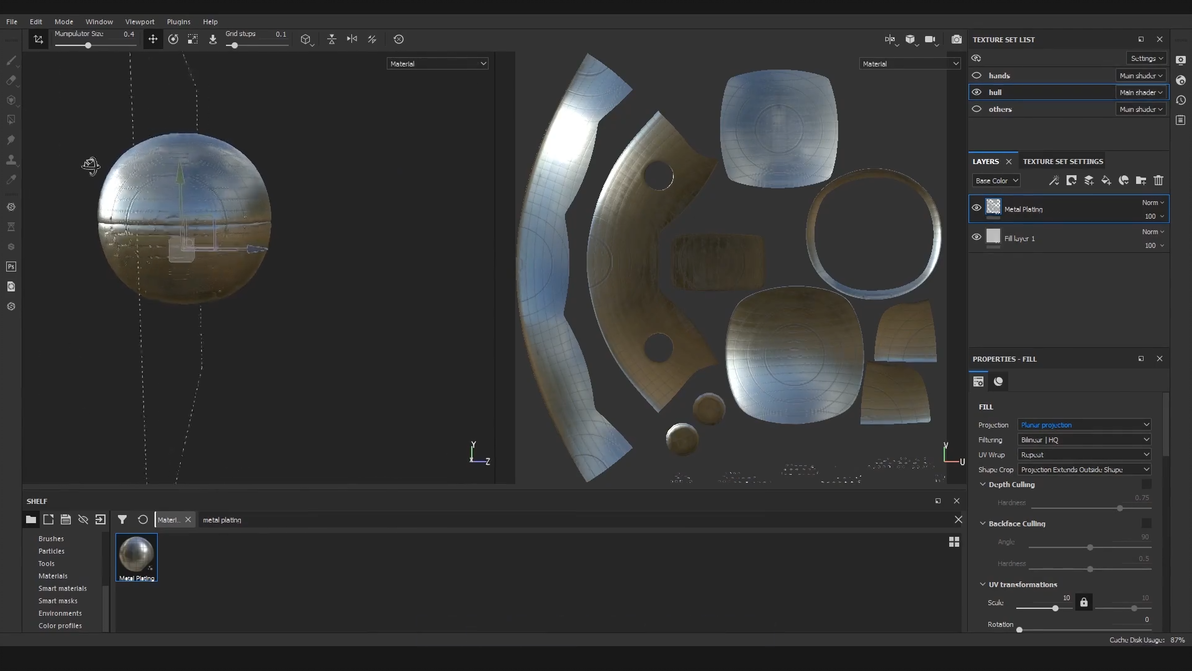Add a fill layer with paint bucket icon
This screenshot has width=1192, height=671.
1106,181
